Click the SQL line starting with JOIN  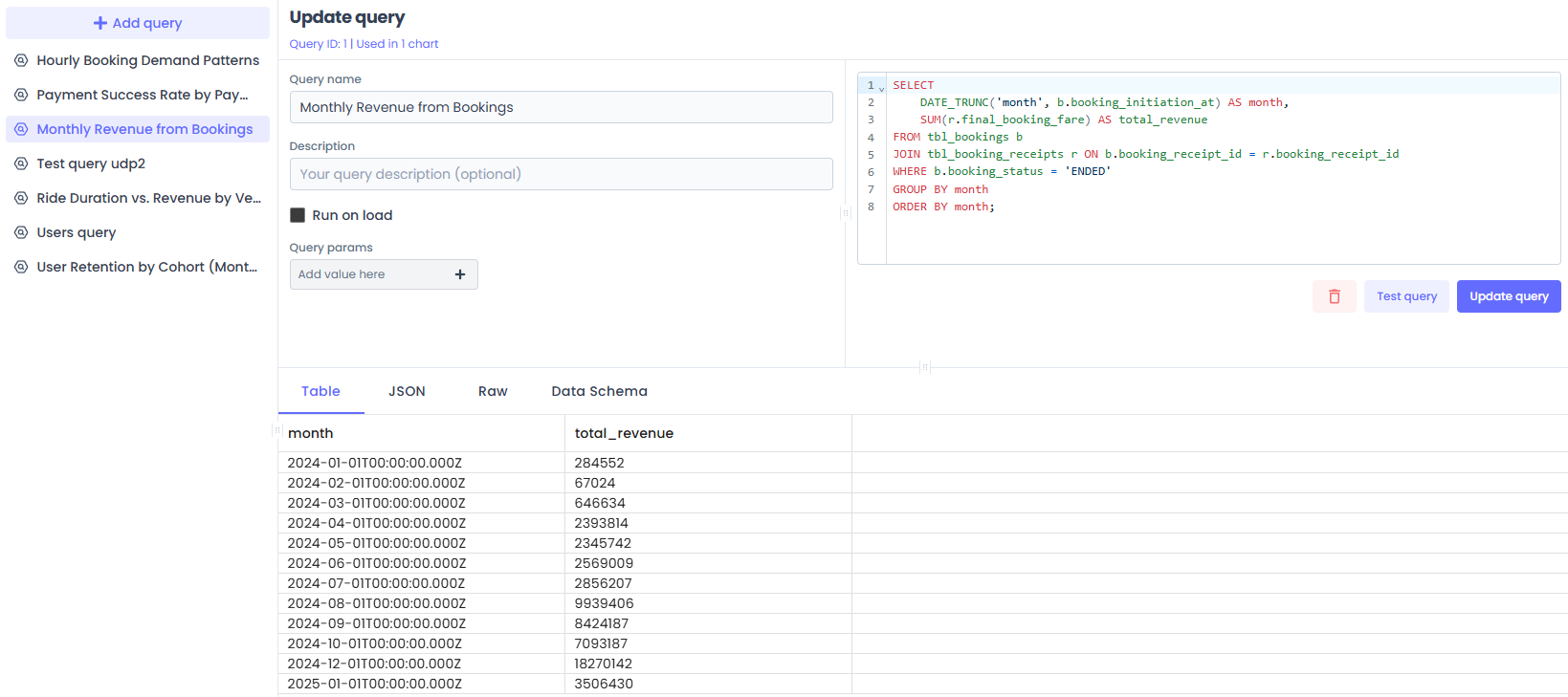point(1145,154)
